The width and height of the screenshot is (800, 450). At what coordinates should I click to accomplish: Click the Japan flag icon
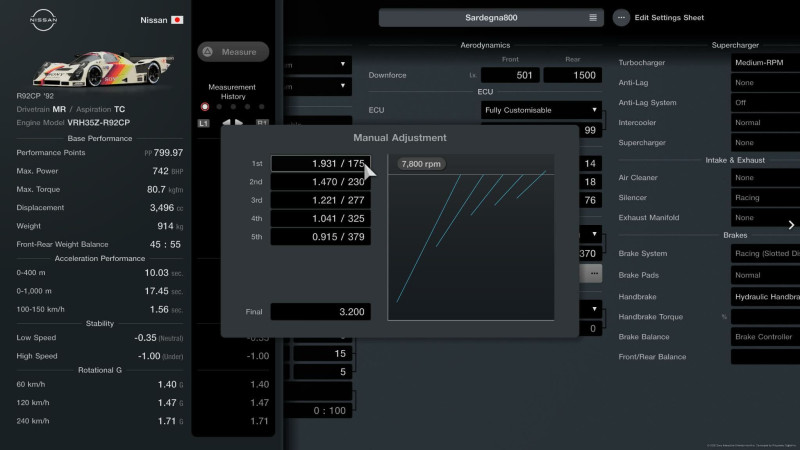[177, 20]
